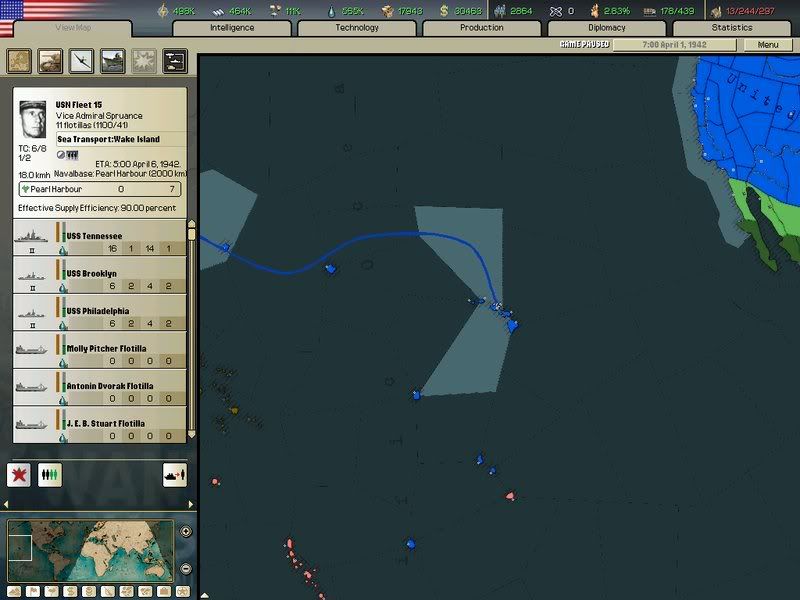
Task: Select the air units (plane) filter icon
Action: coord(81,62)
